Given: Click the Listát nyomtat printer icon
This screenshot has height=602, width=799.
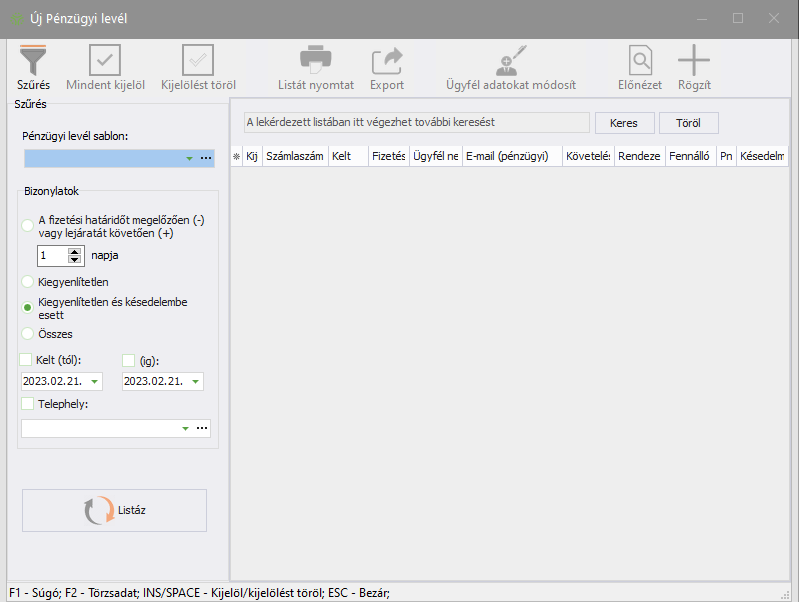Looking at the screenshot, I should pos(315,62).
